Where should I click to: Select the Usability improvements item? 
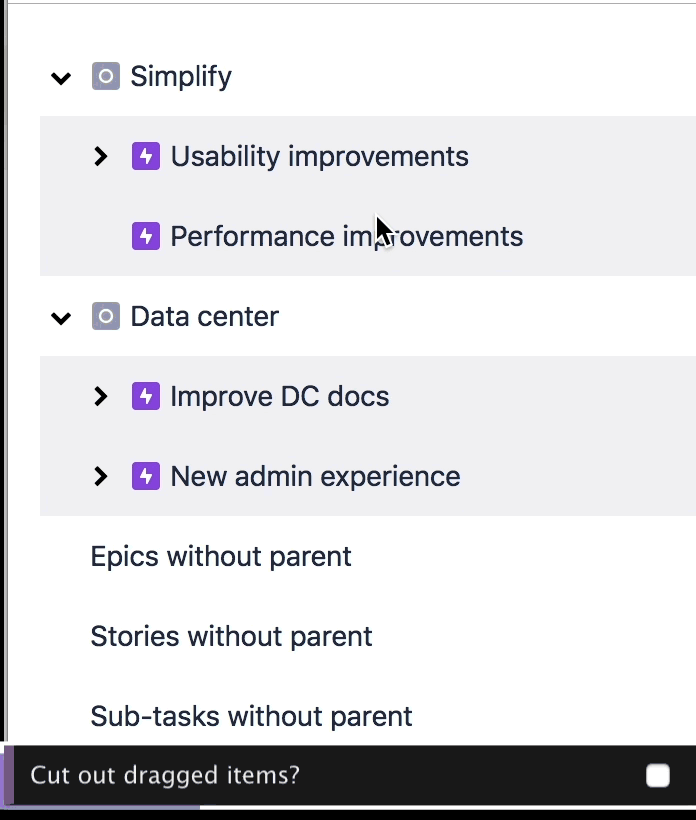click(319, 156)
